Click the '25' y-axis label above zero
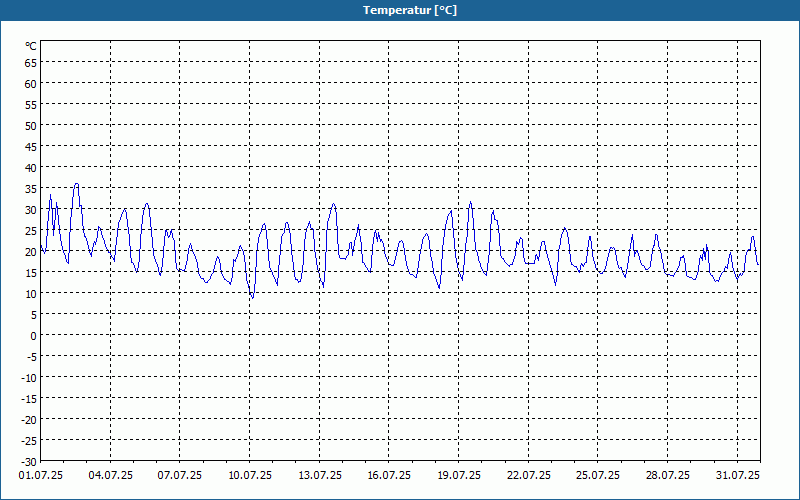800x500 pixels. tap(31, 231)
